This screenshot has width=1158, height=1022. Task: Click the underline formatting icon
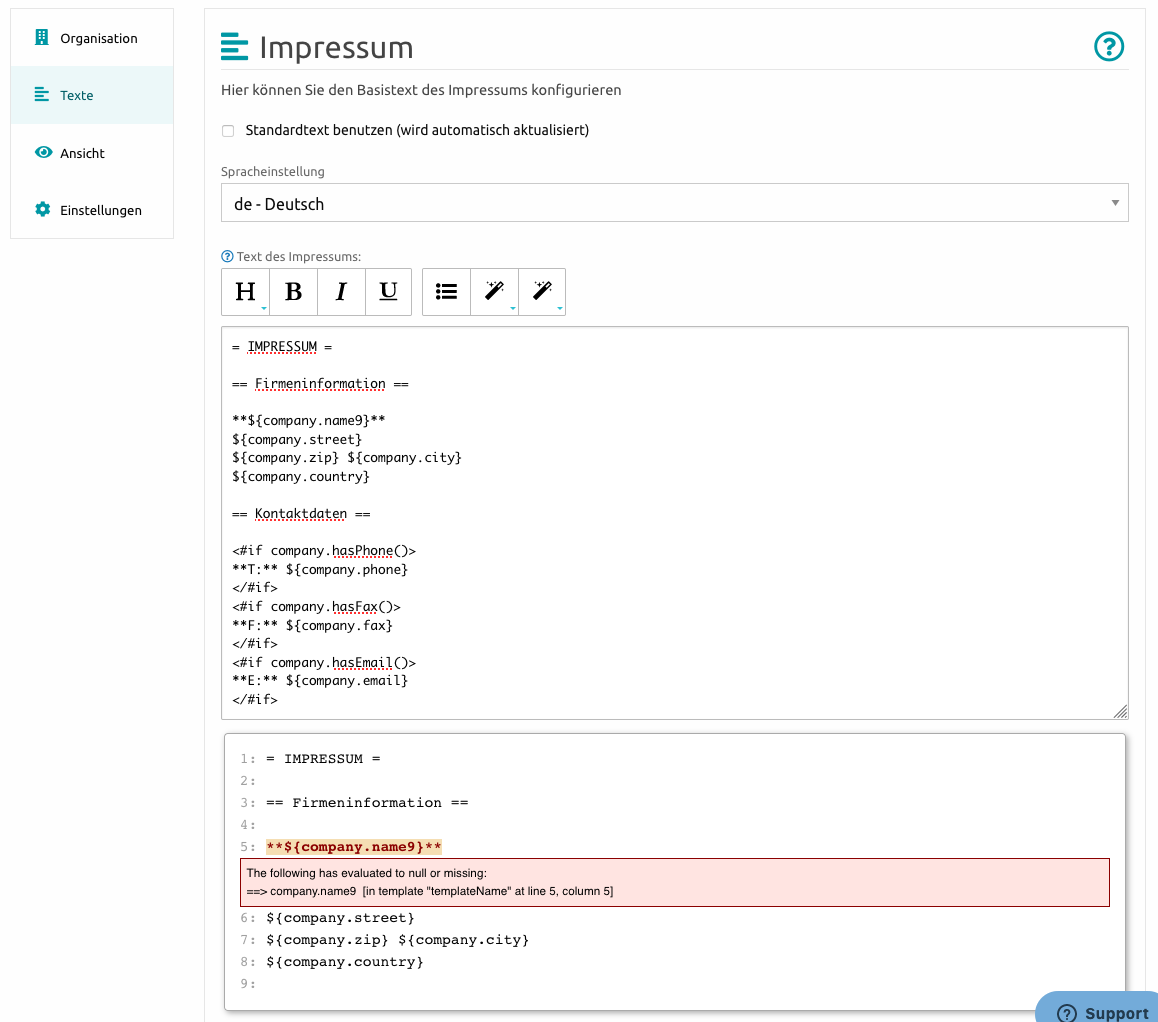pos(388,292)
